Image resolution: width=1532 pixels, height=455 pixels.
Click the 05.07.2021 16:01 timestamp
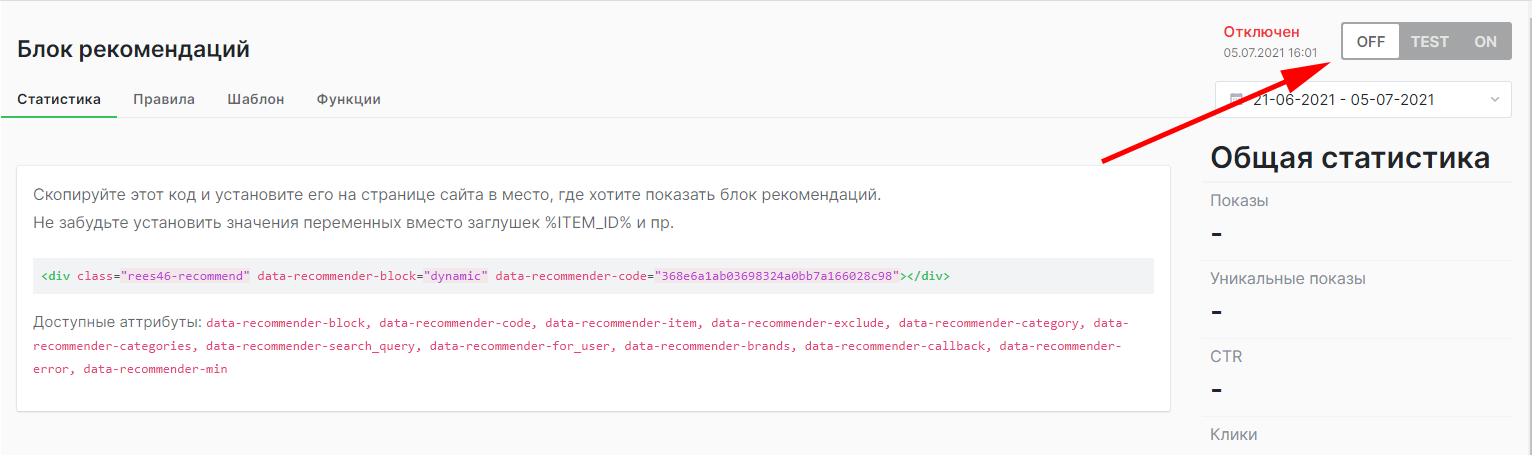point(1270,53)
